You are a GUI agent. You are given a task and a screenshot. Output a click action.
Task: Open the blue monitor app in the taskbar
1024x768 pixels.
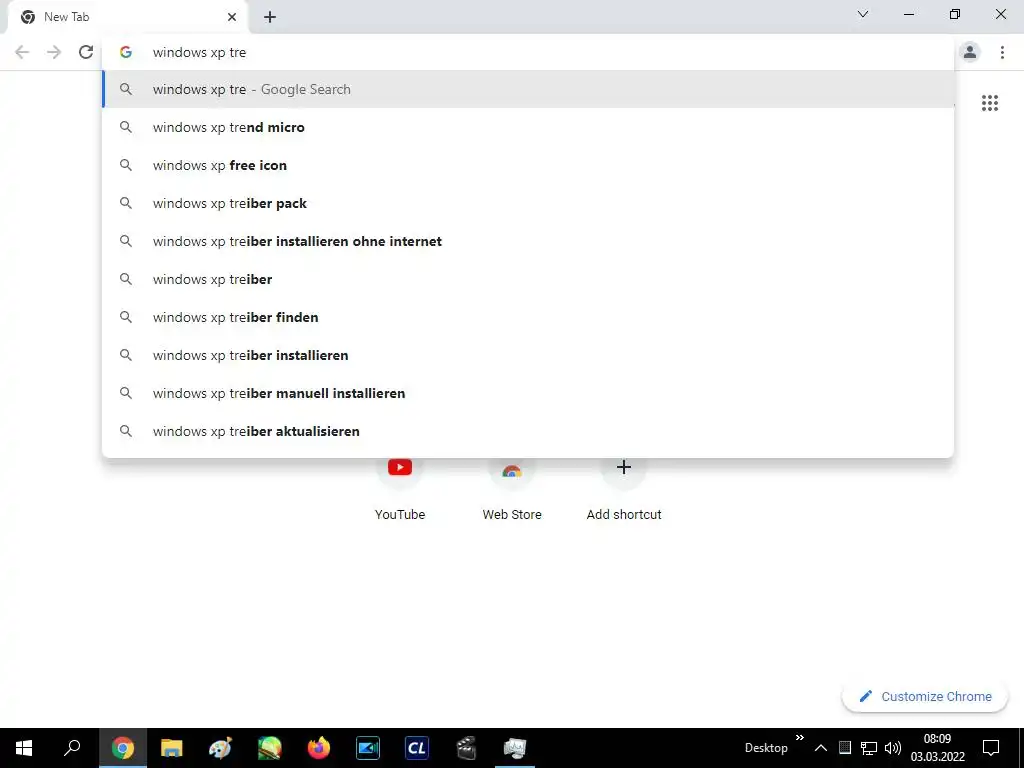click(368, 748)
